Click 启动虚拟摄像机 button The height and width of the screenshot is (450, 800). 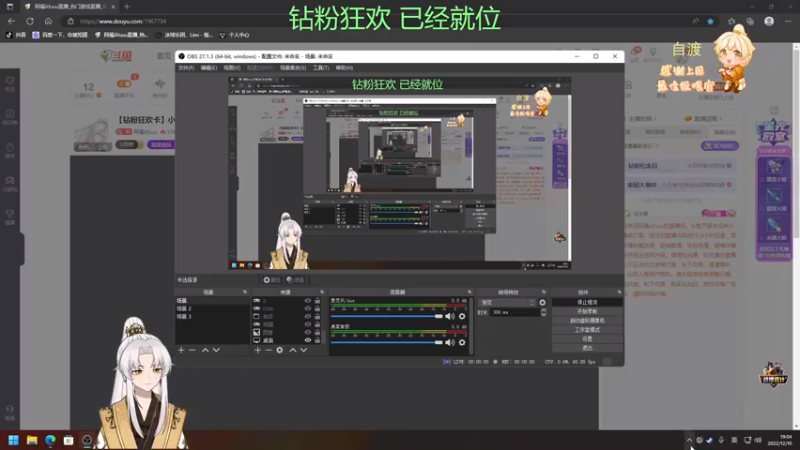pyautogui.click(x=587, y=320)
